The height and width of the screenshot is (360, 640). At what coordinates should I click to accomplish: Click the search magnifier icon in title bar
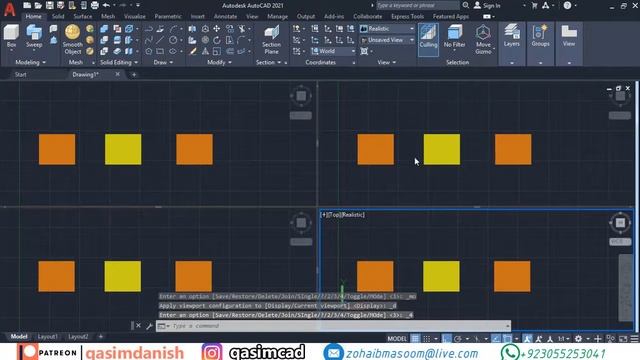point(466,5)
